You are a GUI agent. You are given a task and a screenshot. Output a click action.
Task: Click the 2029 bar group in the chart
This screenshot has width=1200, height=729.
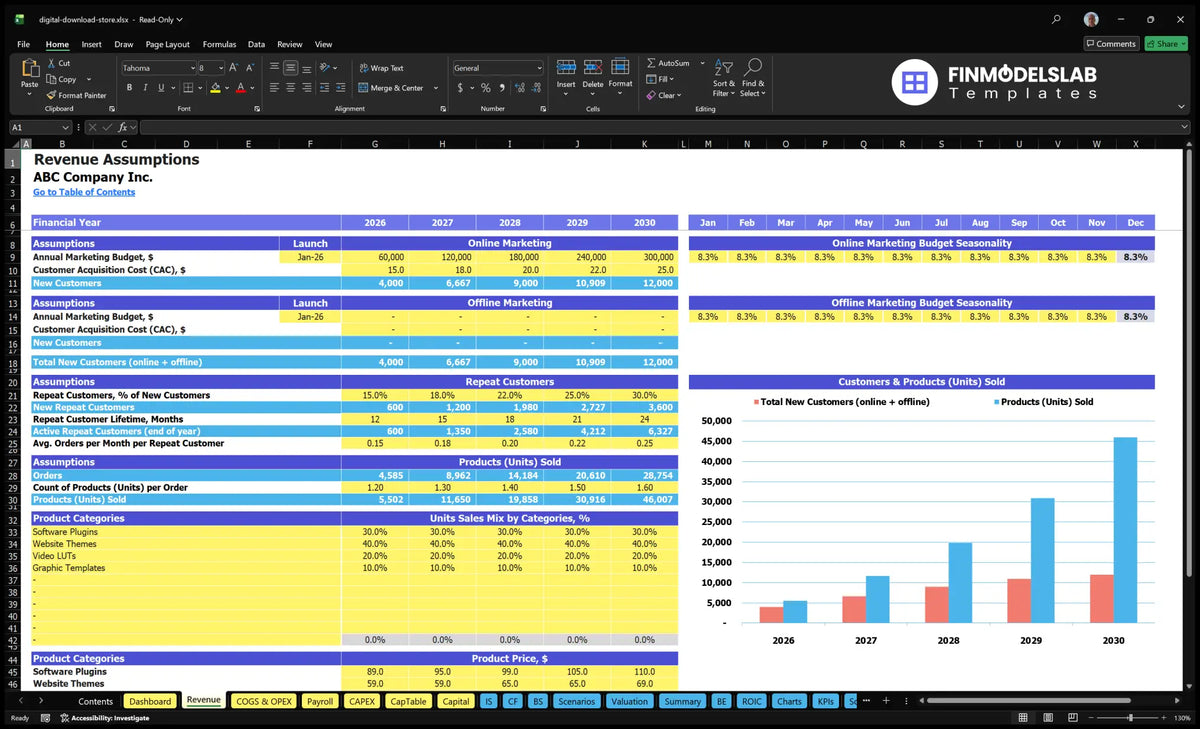click(1030, 560)
